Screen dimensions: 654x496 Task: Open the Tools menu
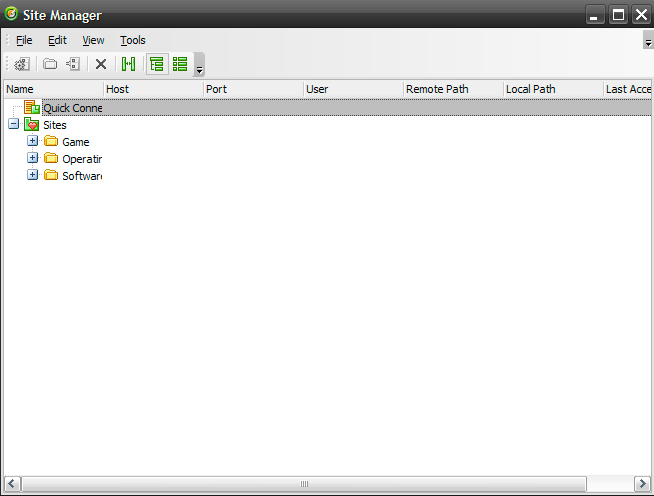tap(133, 40)
